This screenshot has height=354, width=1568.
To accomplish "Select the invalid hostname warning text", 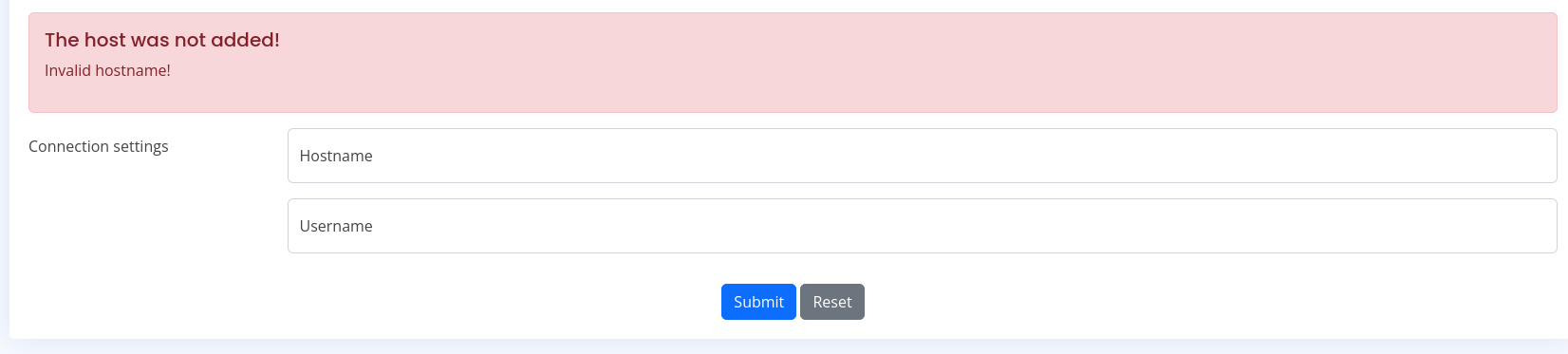I will click(107, 70).
